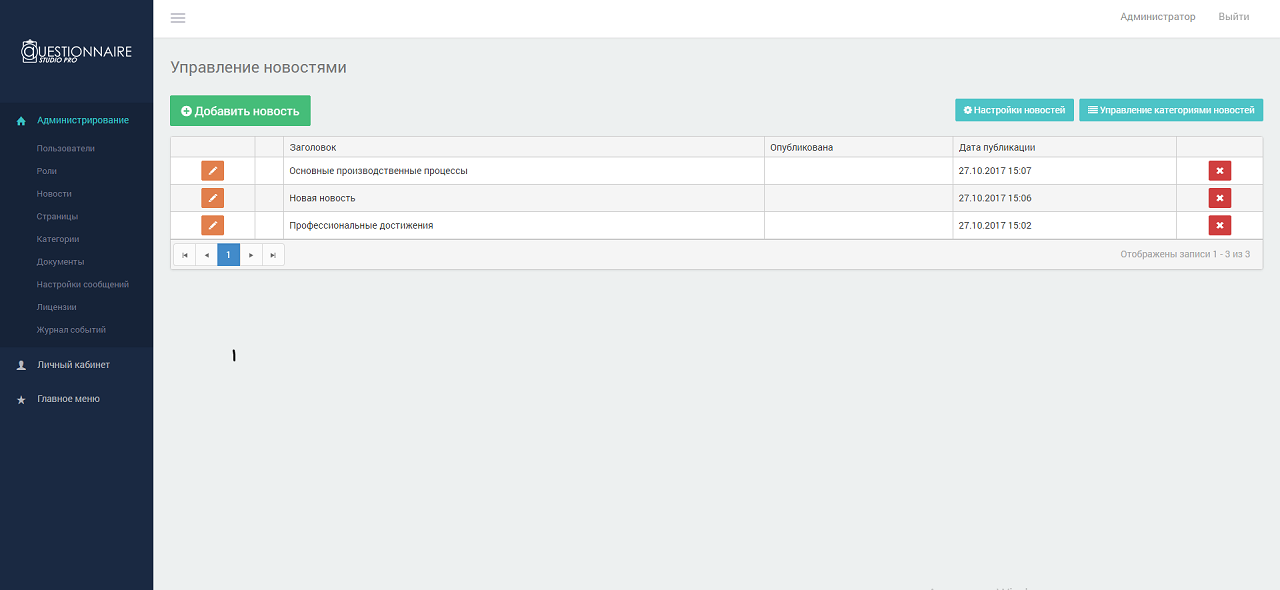Viewport: 1280px width, 590px height.
Task: Click the 'Добавить новость' button
Action: (x=240, y=111)
